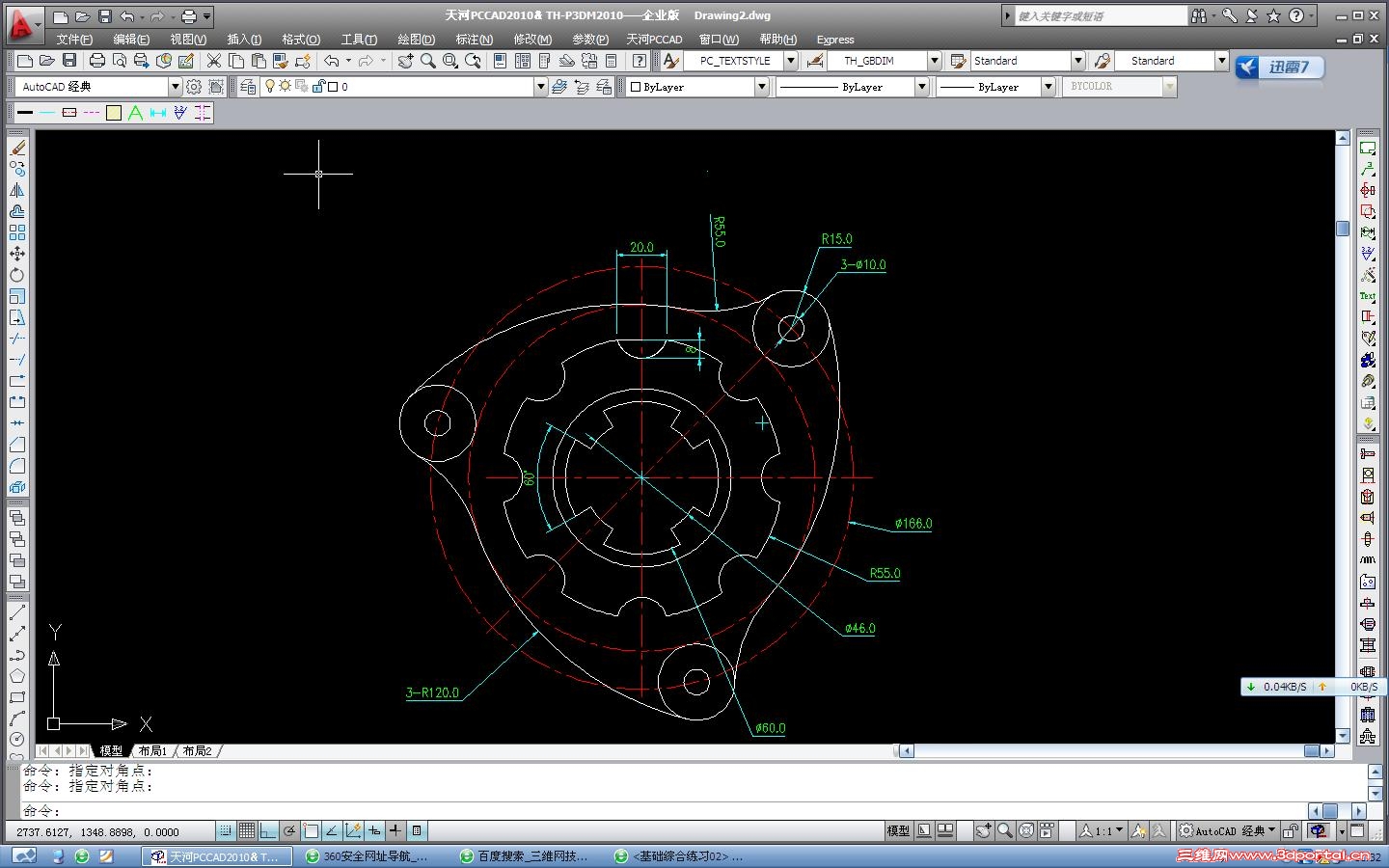This screenshot has width=1389, height=868.
Task: Select the Rotate tool in modify toolbar
Action: tap(17, 275)
